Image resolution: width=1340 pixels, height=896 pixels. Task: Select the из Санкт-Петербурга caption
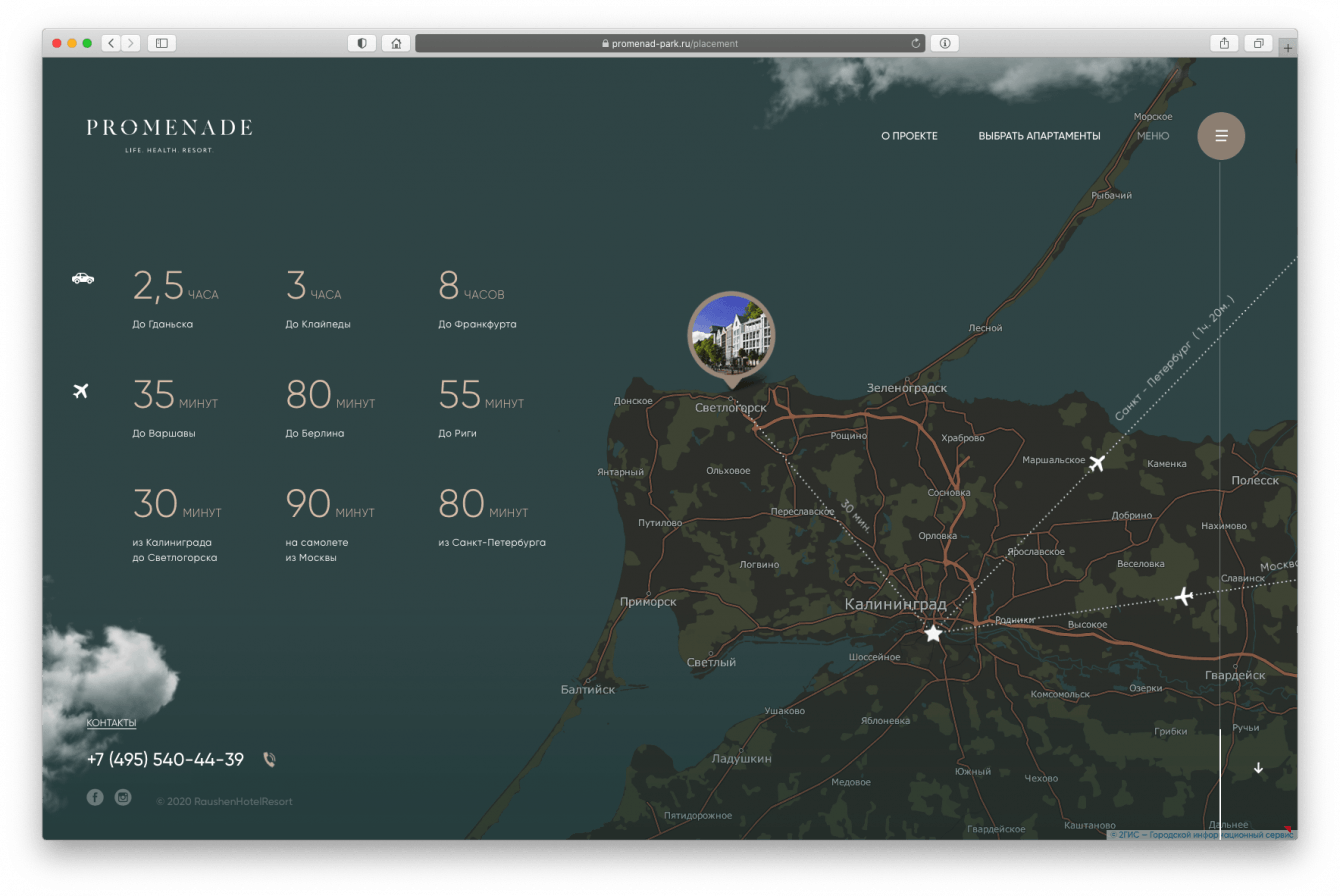pyautogui.click(x=492, y=543)
